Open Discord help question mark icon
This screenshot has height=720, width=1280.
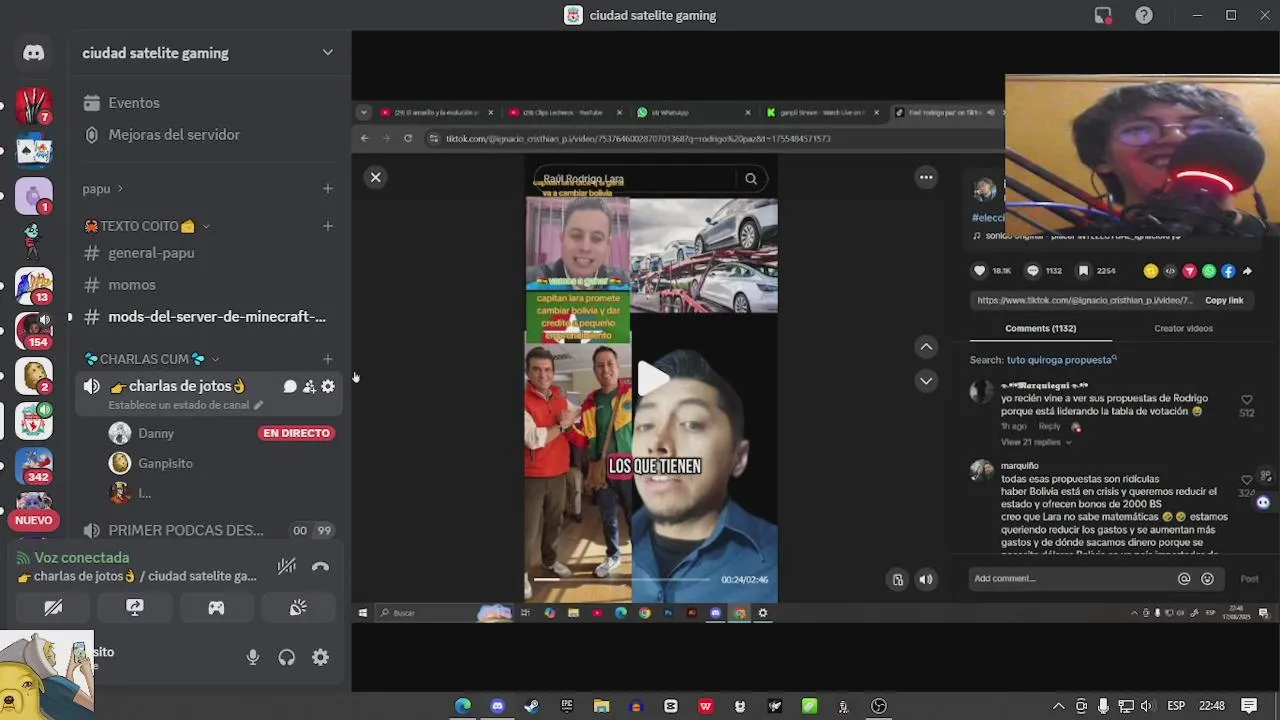[1144, 15]
